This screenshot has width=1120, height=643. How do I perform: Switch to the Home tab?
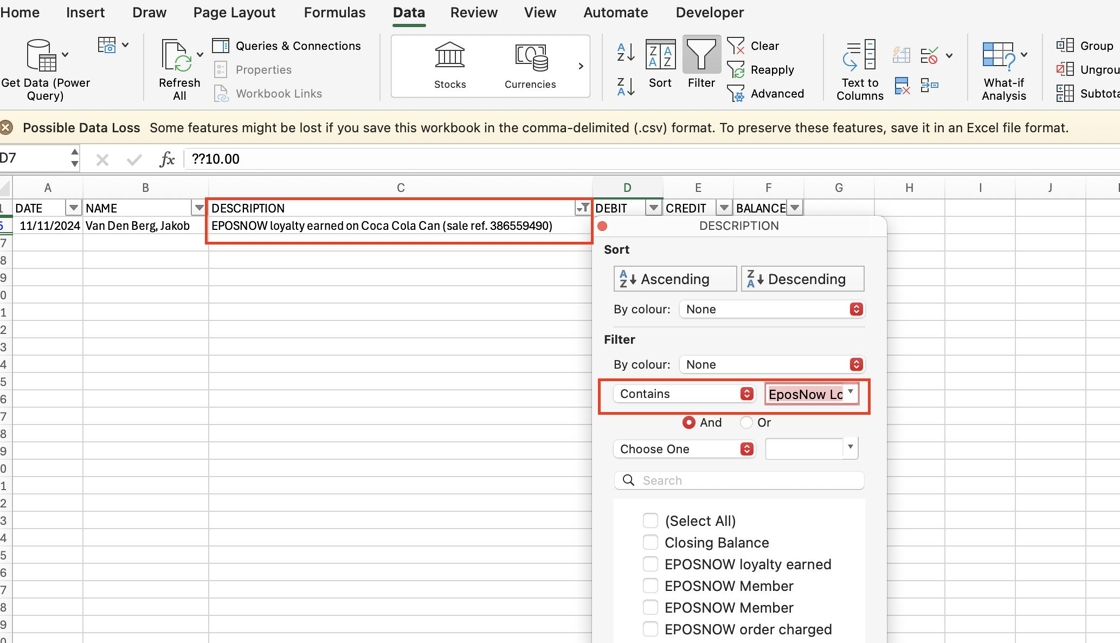pos(20,13)
